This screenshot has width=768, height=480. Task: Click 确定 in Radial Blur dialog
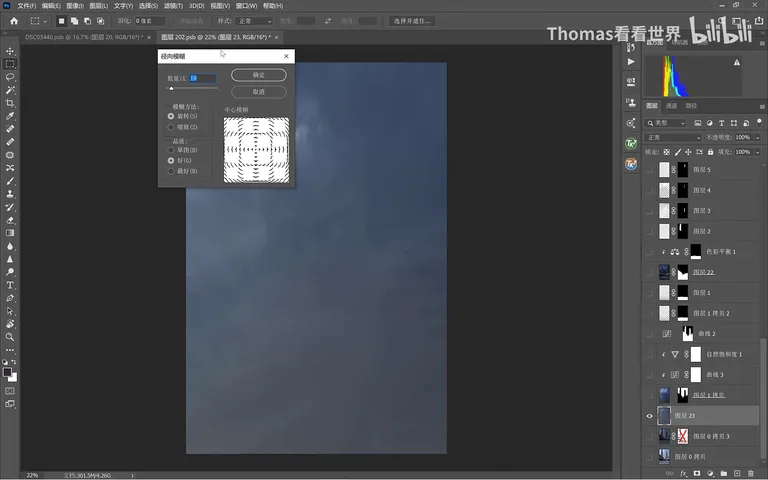(259, 75)
